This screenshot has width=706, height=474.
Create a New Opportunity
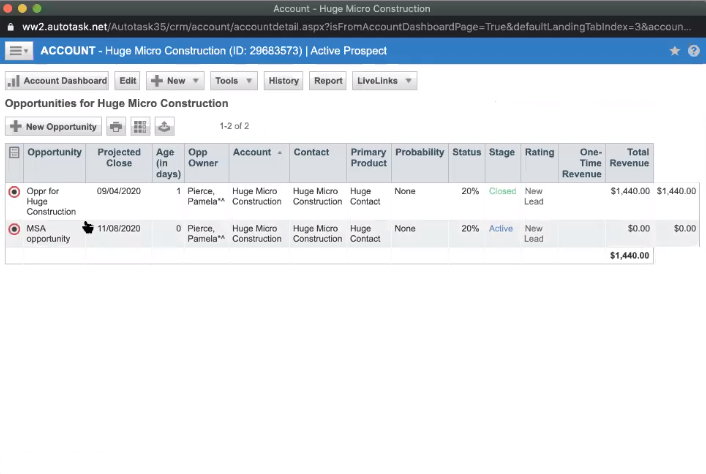tap(54, 126)
